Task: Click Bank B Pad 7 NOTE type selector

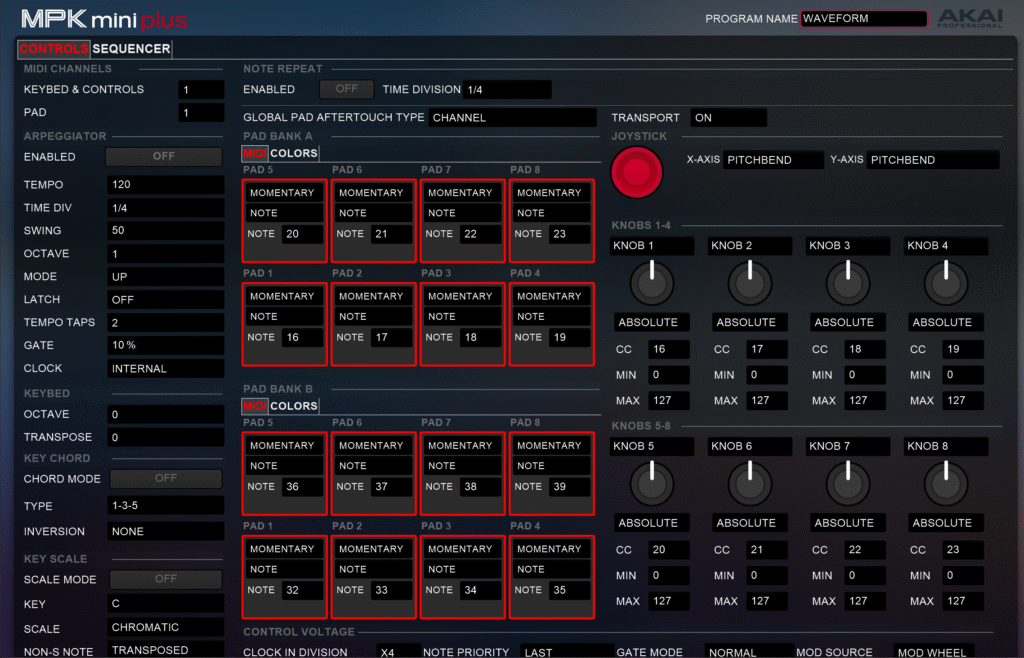Action: click(x=462, y=465)
